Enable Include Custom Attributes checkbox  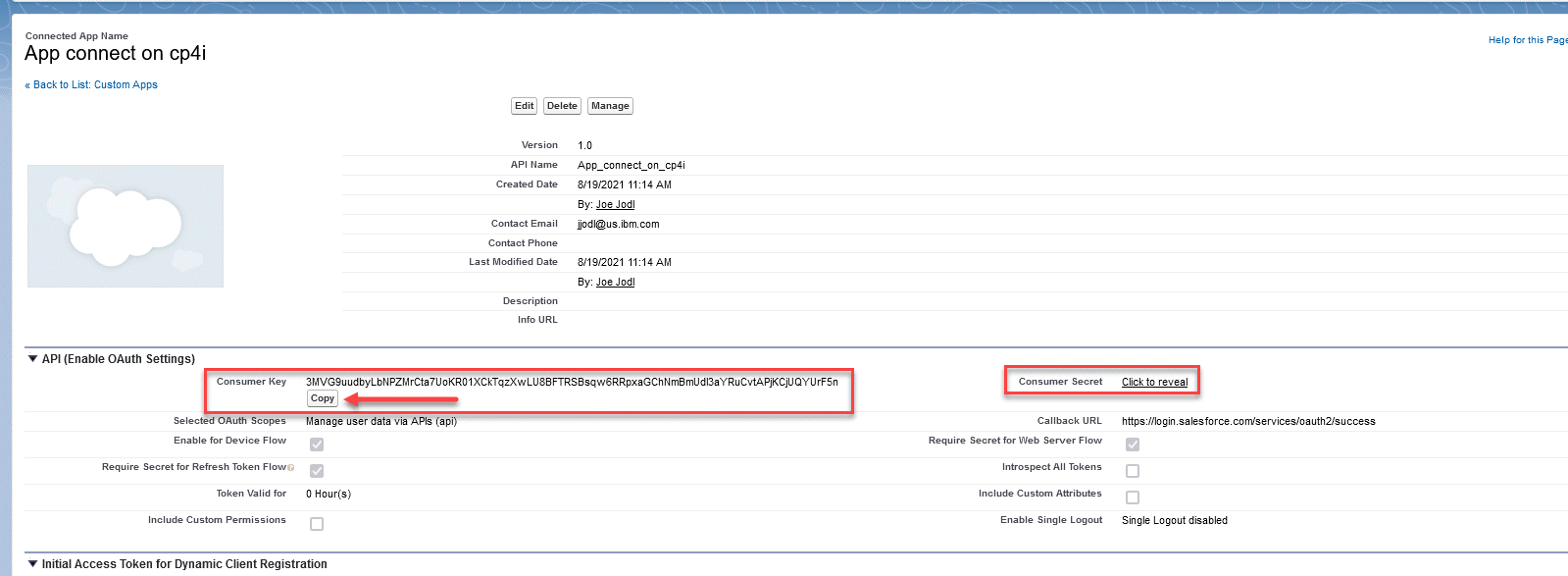(1133, 497)
